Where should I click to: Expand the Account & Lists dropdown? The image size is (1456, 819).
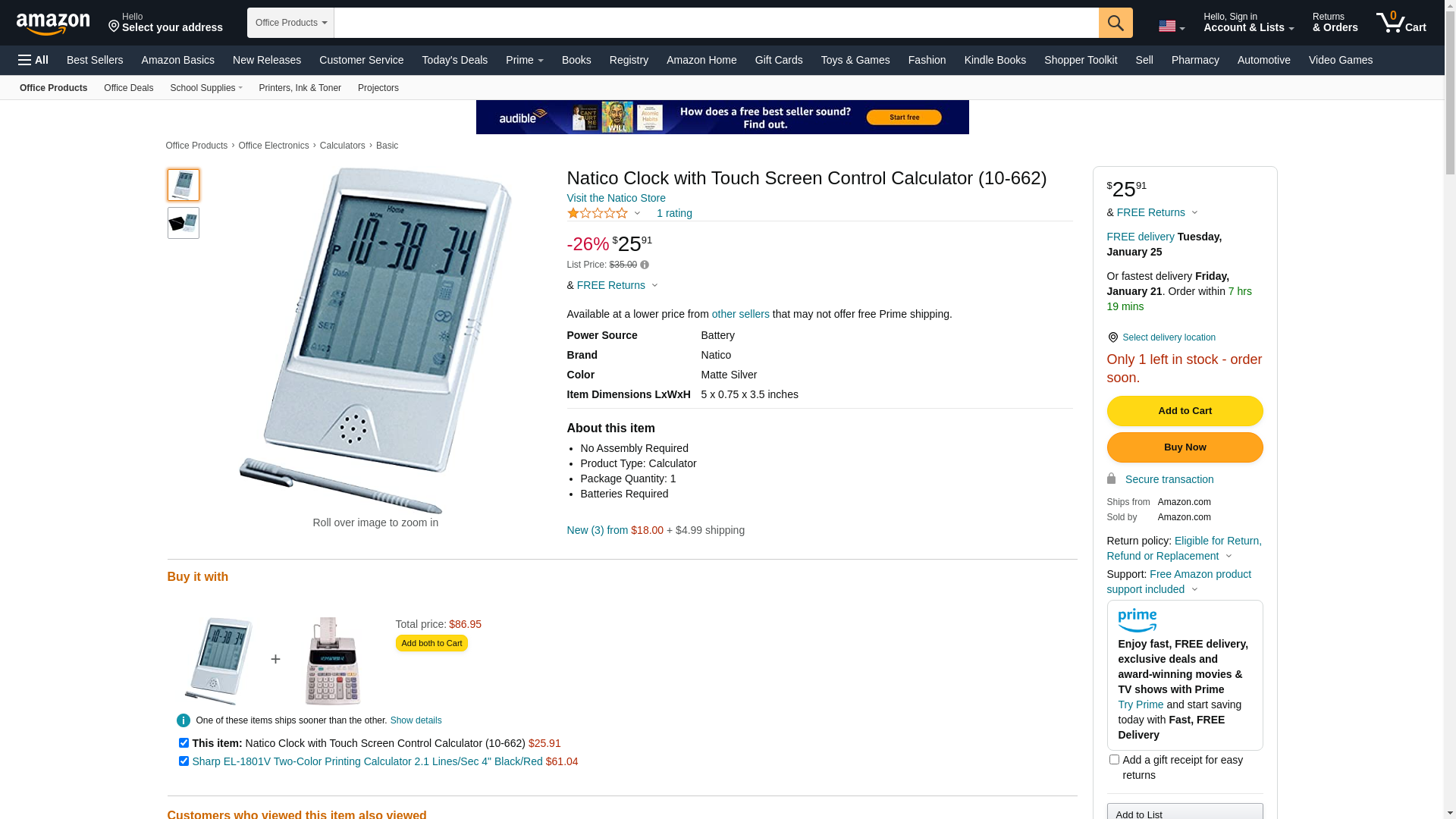(x=1248, y=23)
